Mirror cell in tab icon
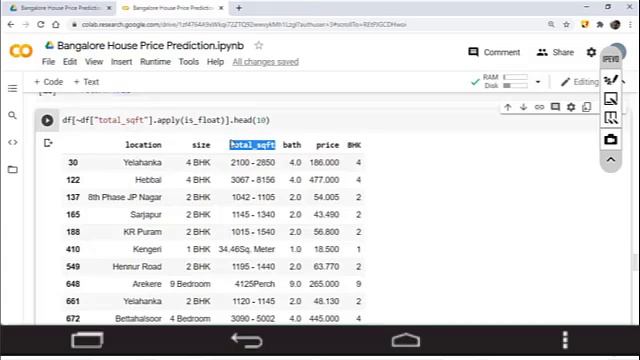This screenshot has height=360, width=640. [587, 107]
